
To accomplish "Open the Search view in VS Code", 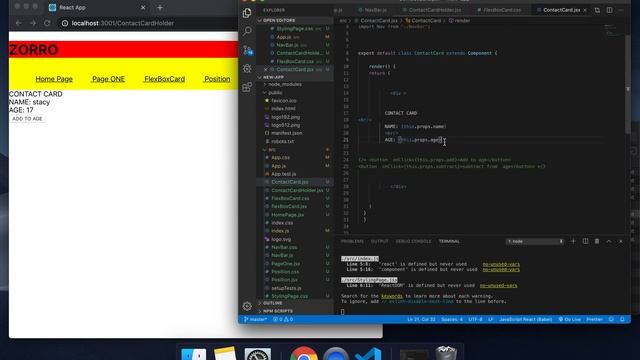I will [x=247, y=31].
